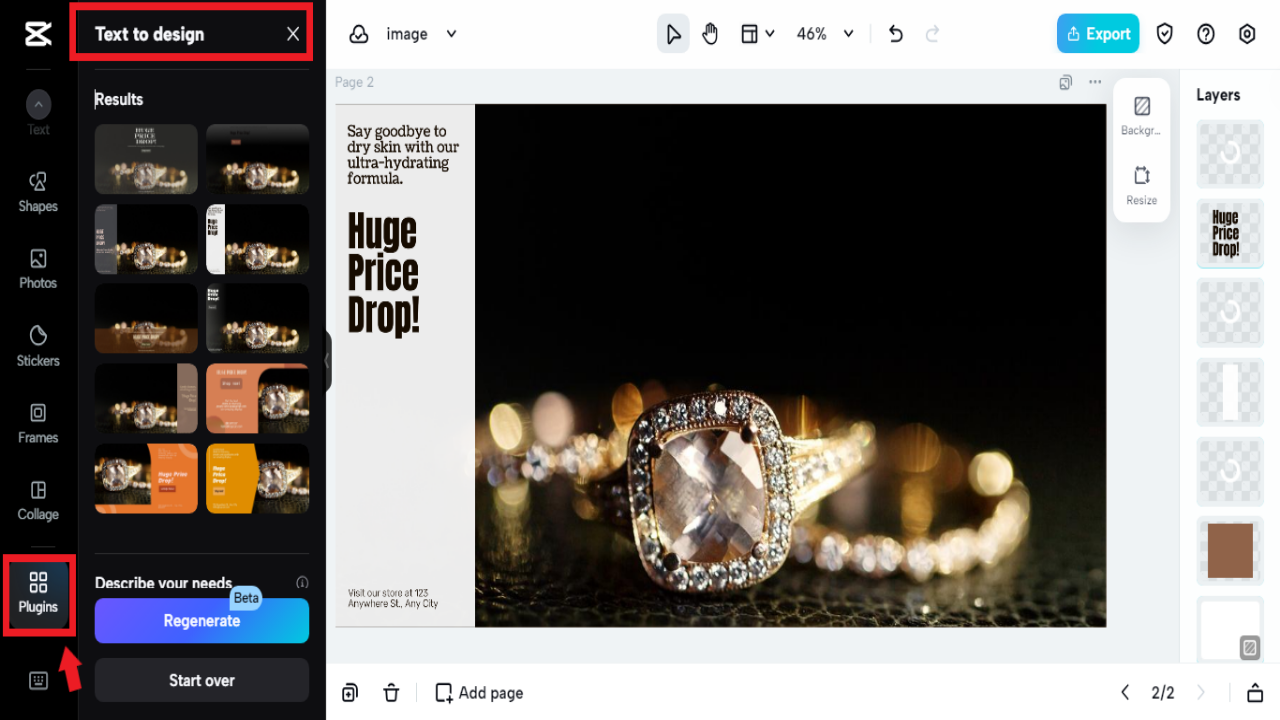Choose the yellow-orange result design
Viewport: 1280px width, 720px height.
click(257, 478)
